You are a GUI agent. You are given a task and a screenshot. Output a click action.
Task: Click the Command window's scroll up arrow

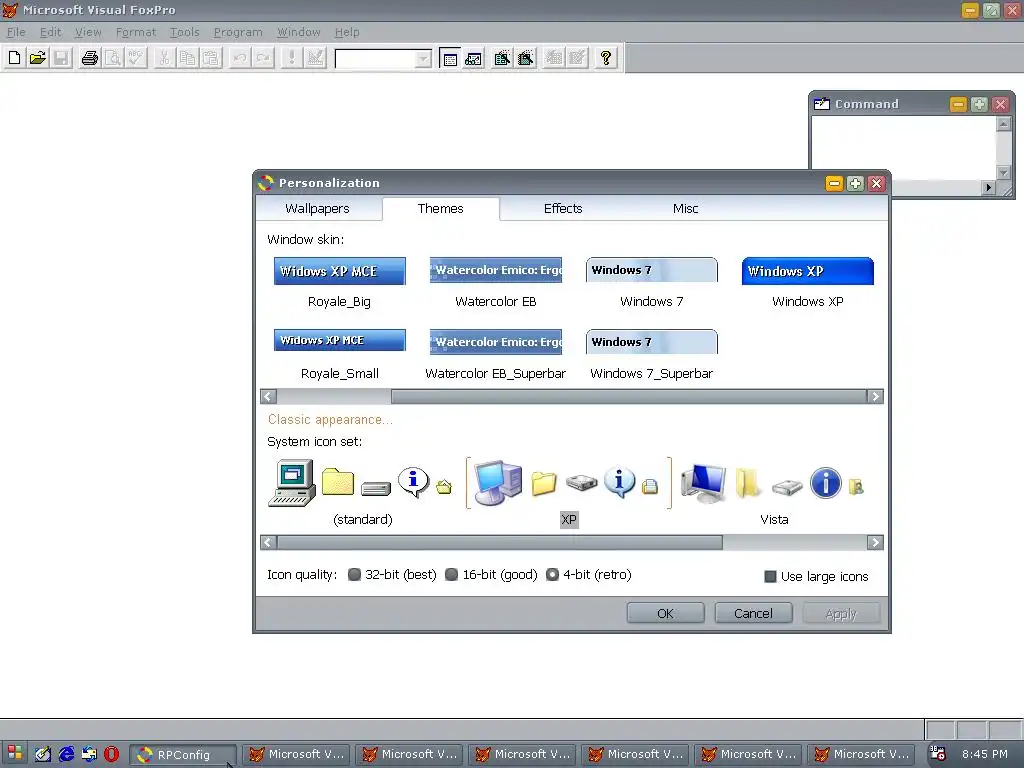coord(1004,123)
